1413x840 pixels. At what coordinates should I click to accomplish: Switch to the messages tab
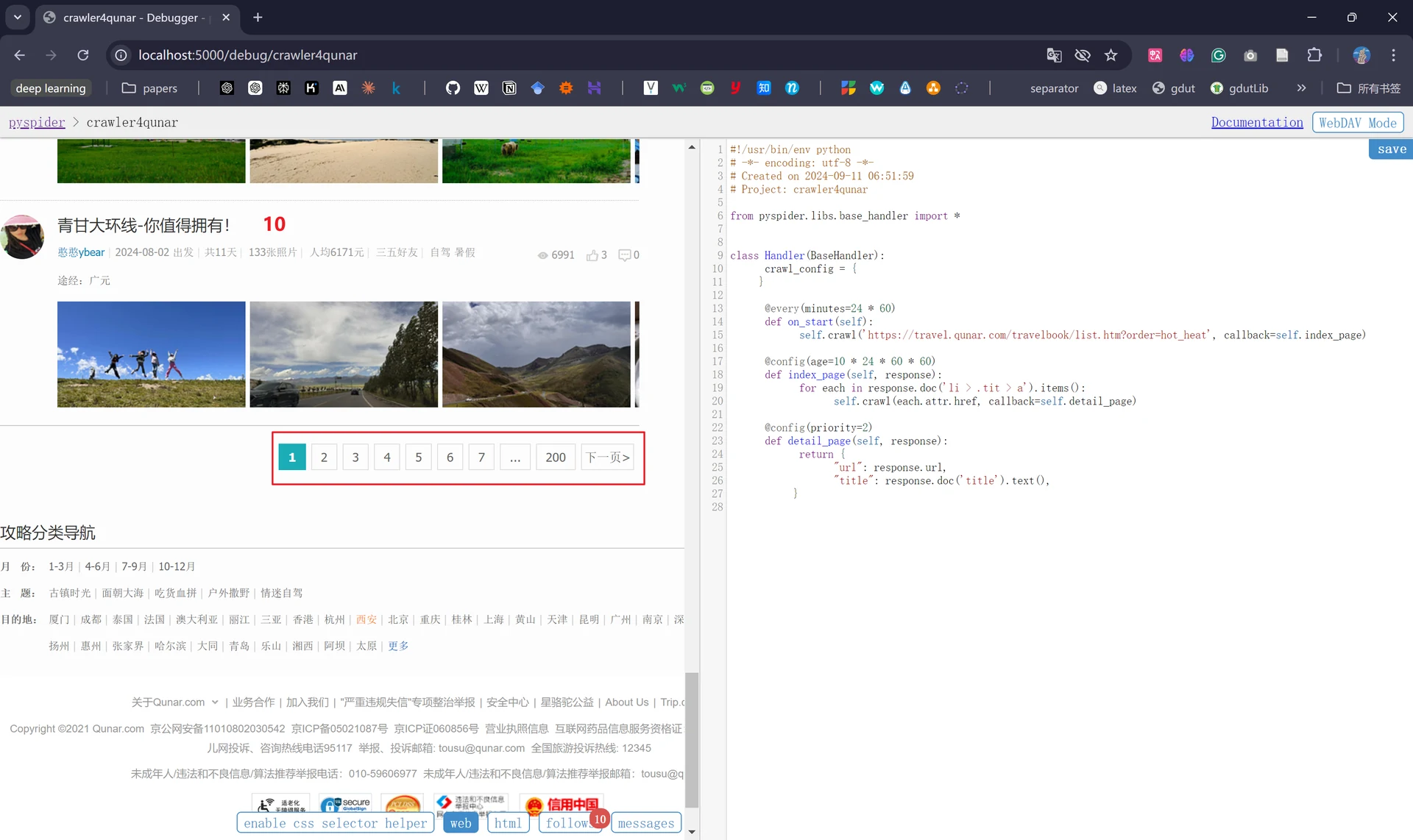point(646,823)
